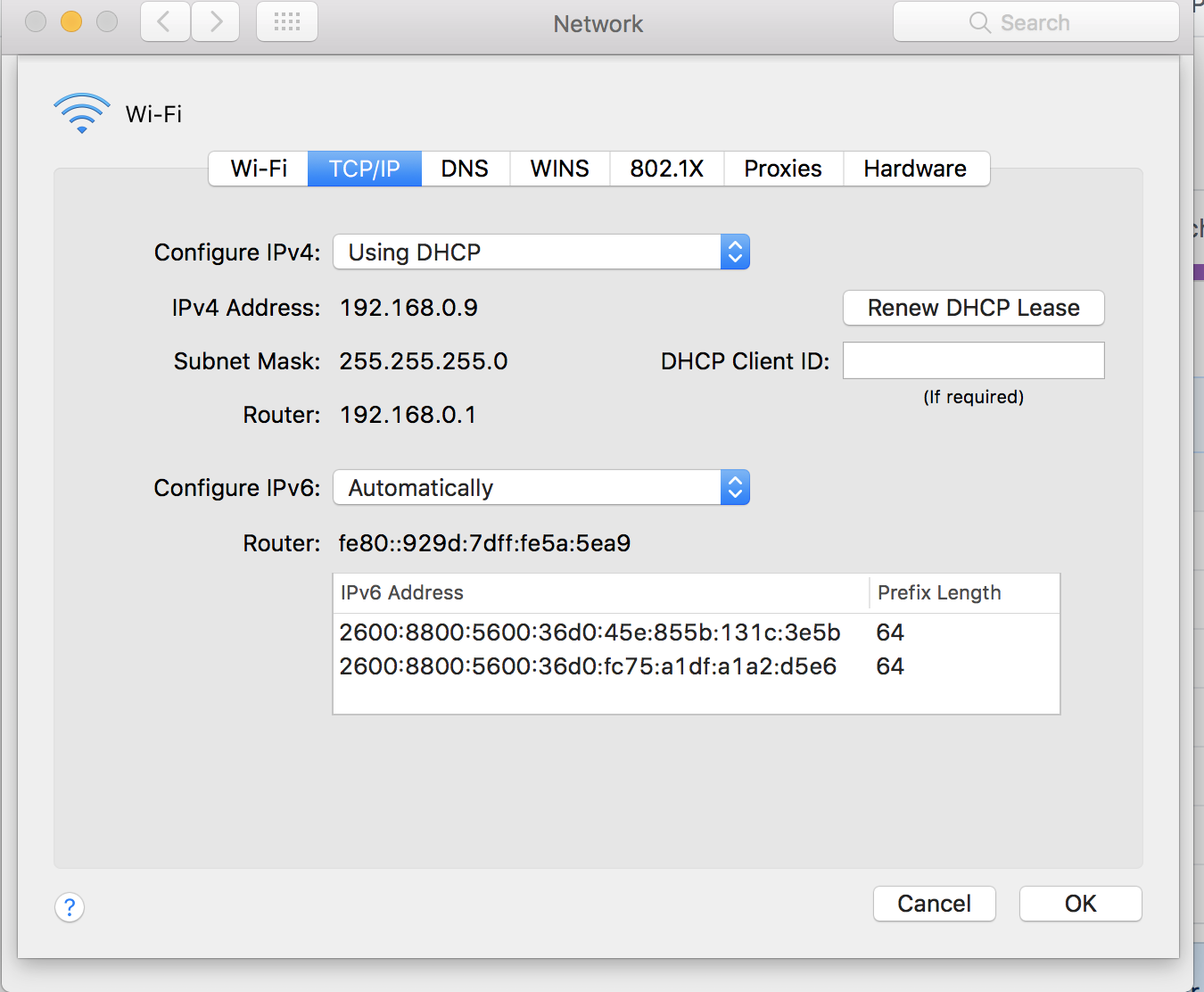
Task: Click the back navigation arrow
Action: click(165, 21)
